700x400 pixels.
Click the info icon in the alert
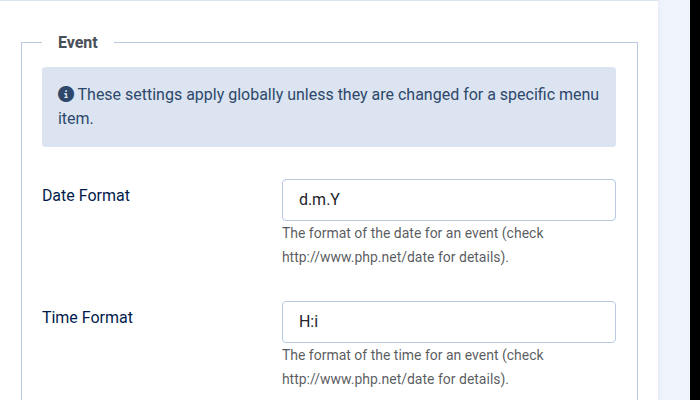click(66, 94)
